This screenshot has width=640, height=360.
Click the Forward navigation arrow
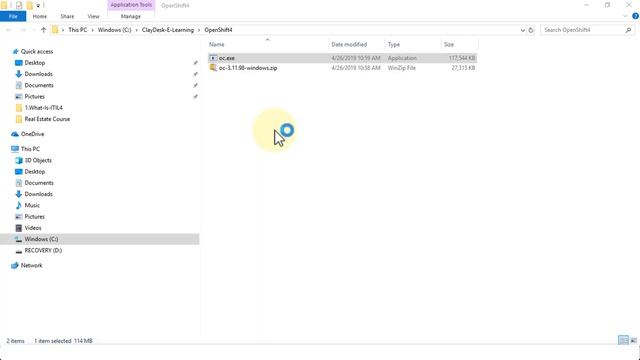(23, 30)
